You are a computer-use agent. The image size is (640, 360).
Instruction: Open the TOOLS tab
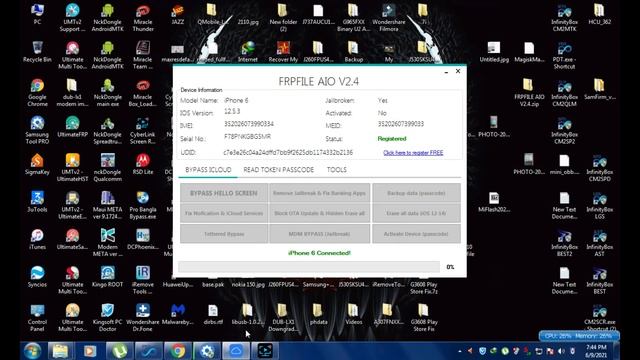pyautogui.click(x=336, y=170)
